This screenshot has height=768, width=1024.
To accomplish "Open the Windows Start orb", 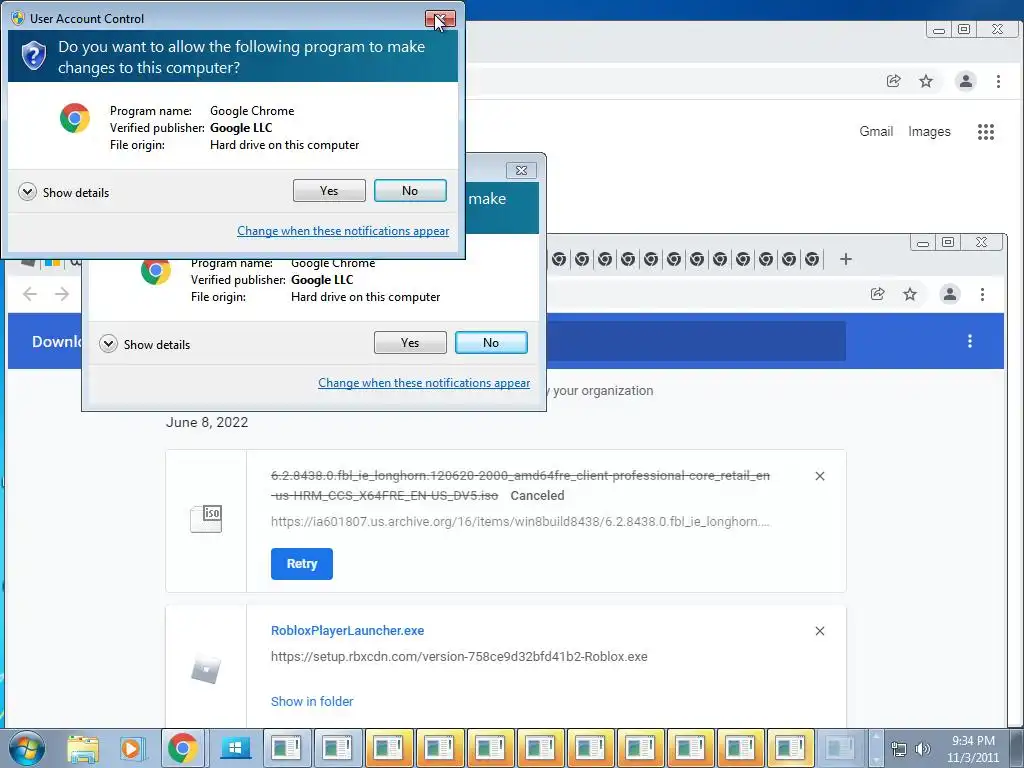I will (27, 748).
